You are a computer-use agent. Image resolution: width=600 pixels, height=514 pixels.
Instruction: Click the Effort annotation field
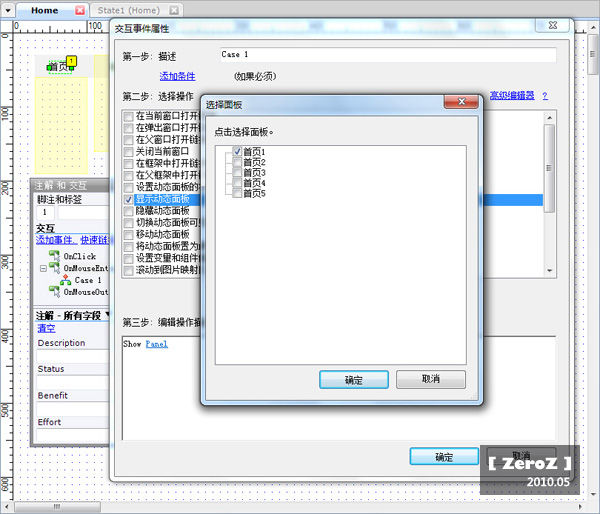click(x=73, y=435)
